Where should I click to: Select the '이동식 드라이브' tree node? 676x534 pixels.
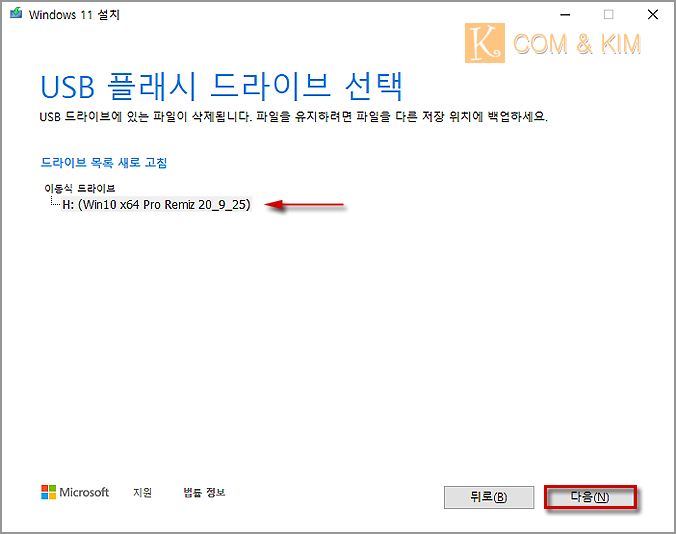pyautogui.click(x=80, y=188)
